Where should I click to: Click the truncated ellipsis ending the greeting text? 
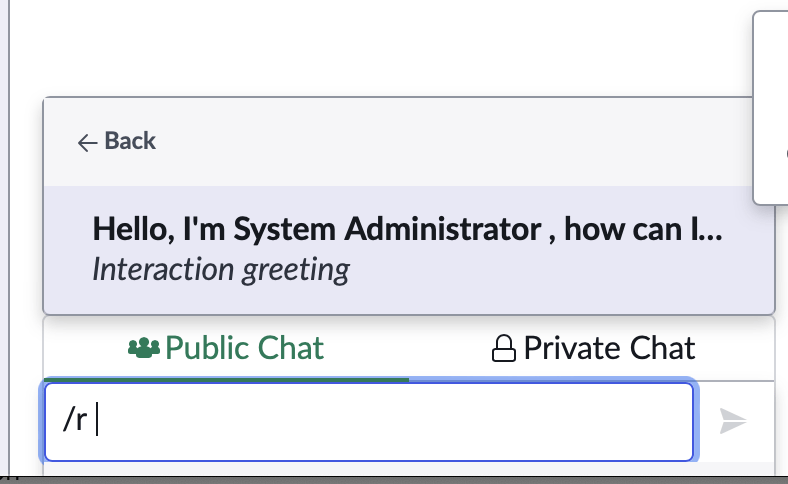click(x=708, y=230)
